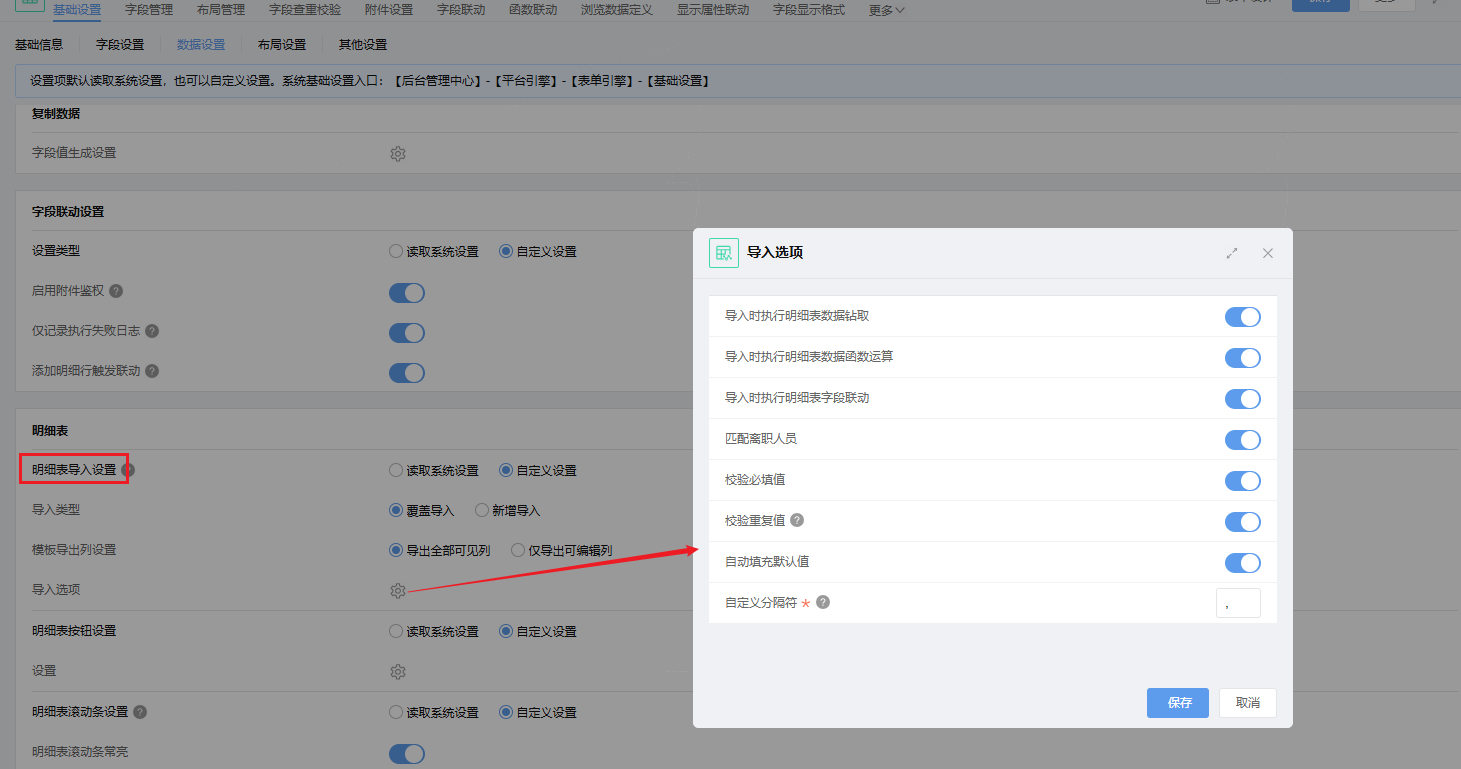Viewport: 1461px width, 769px height.
Task: Open the 字段联动 top tab
Action: coord(461,10)
